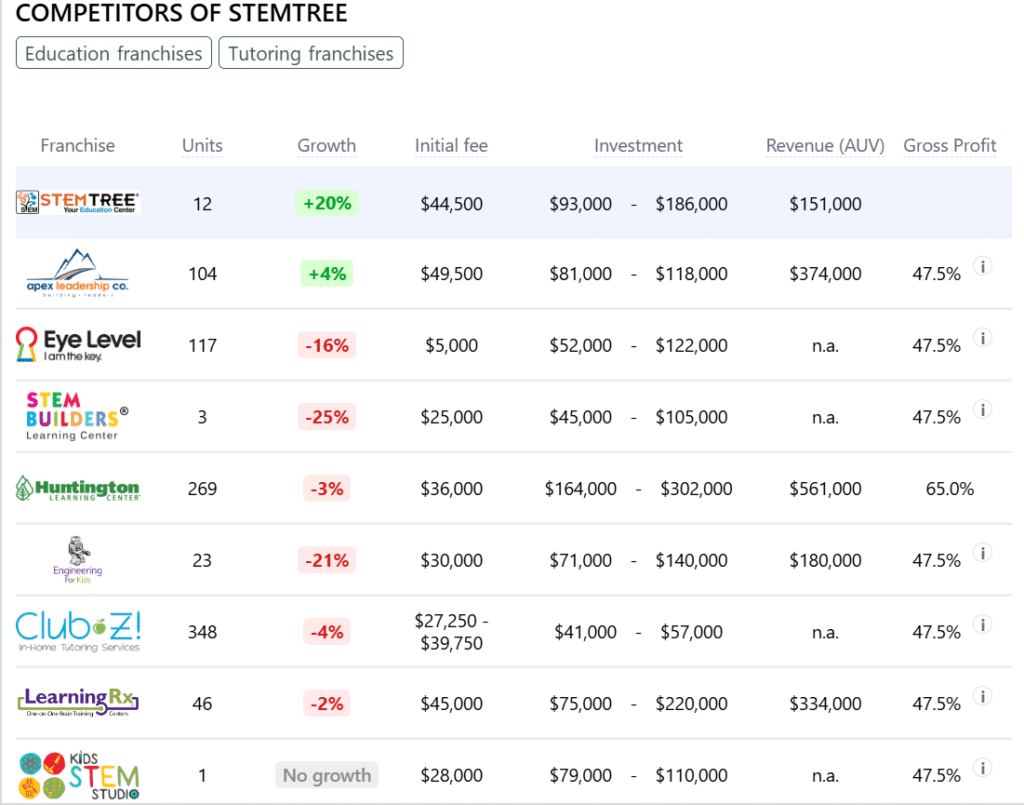Click the Stemtree logo
The image size is (1024, 805).
(78, 202)
